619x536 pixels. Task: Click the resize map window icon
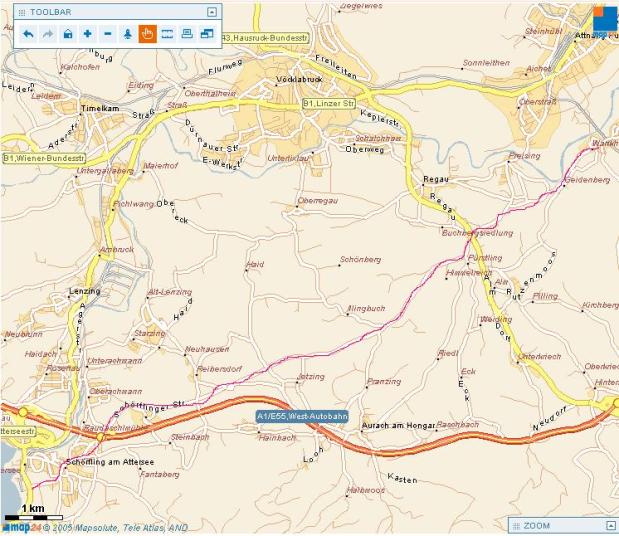click(207, 34)
